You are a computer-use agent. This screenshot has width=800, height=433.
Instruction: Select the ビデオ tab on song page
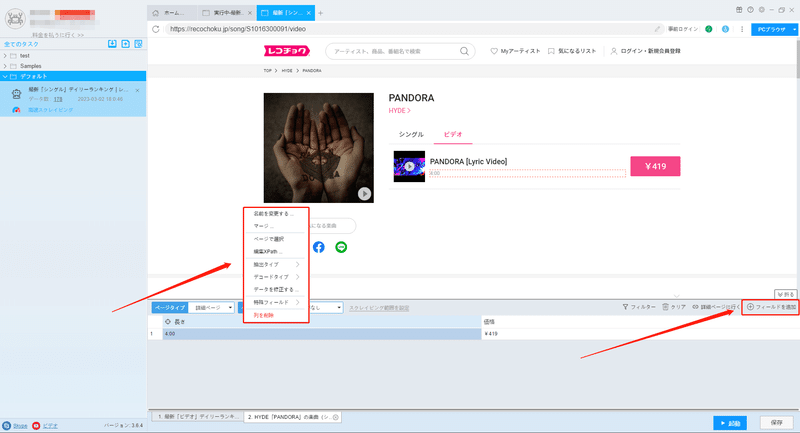[x=453, y=135]
